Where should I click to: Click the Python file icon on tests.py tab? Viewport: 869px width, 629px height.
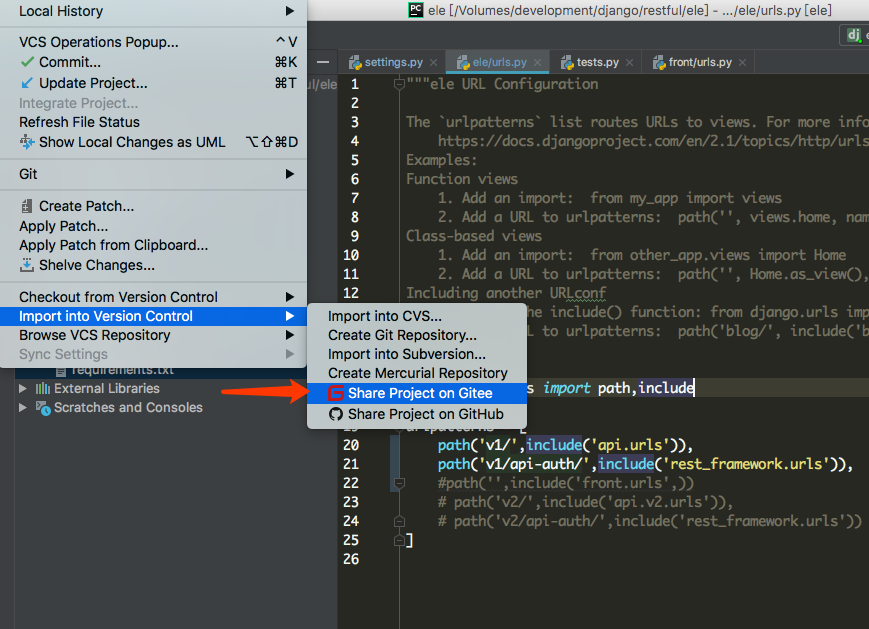(x=566, y=63)
